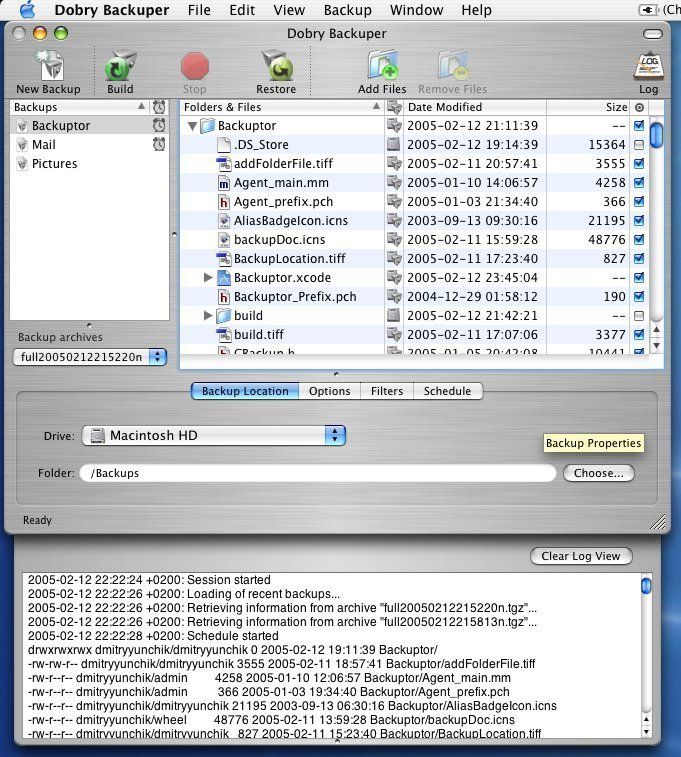The image size is (681, 757).
Task: Expand the Backuptor.xcode item
Action: pos(208,278)
